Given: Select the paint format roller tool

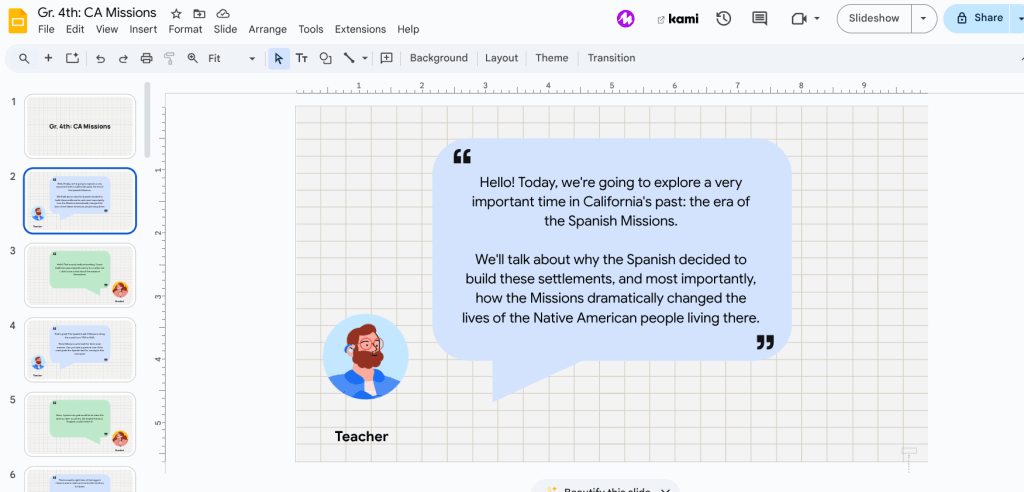Looking at the screenshot, I should click(169, 59).
